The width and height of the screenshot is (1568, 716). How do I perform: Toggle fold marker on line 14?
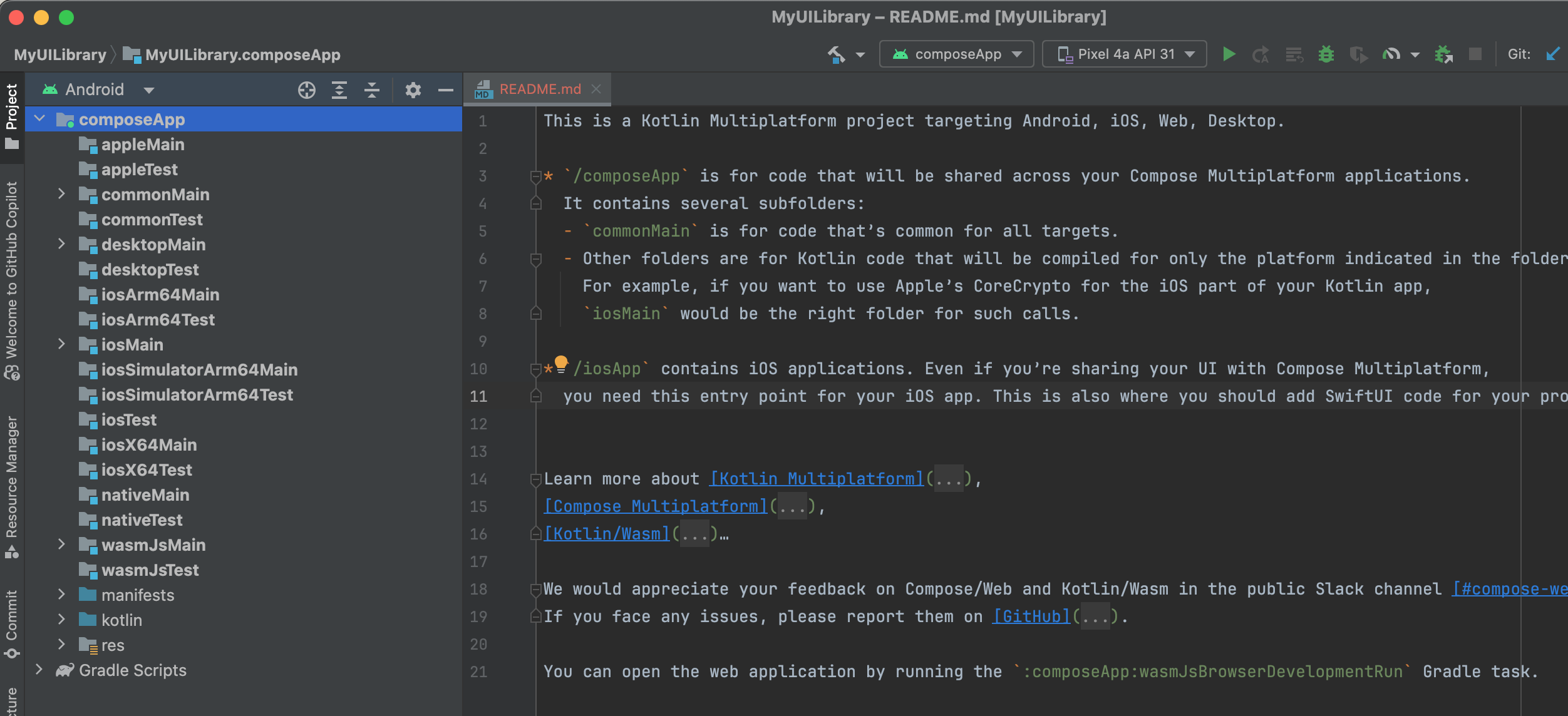pos(535,480)
